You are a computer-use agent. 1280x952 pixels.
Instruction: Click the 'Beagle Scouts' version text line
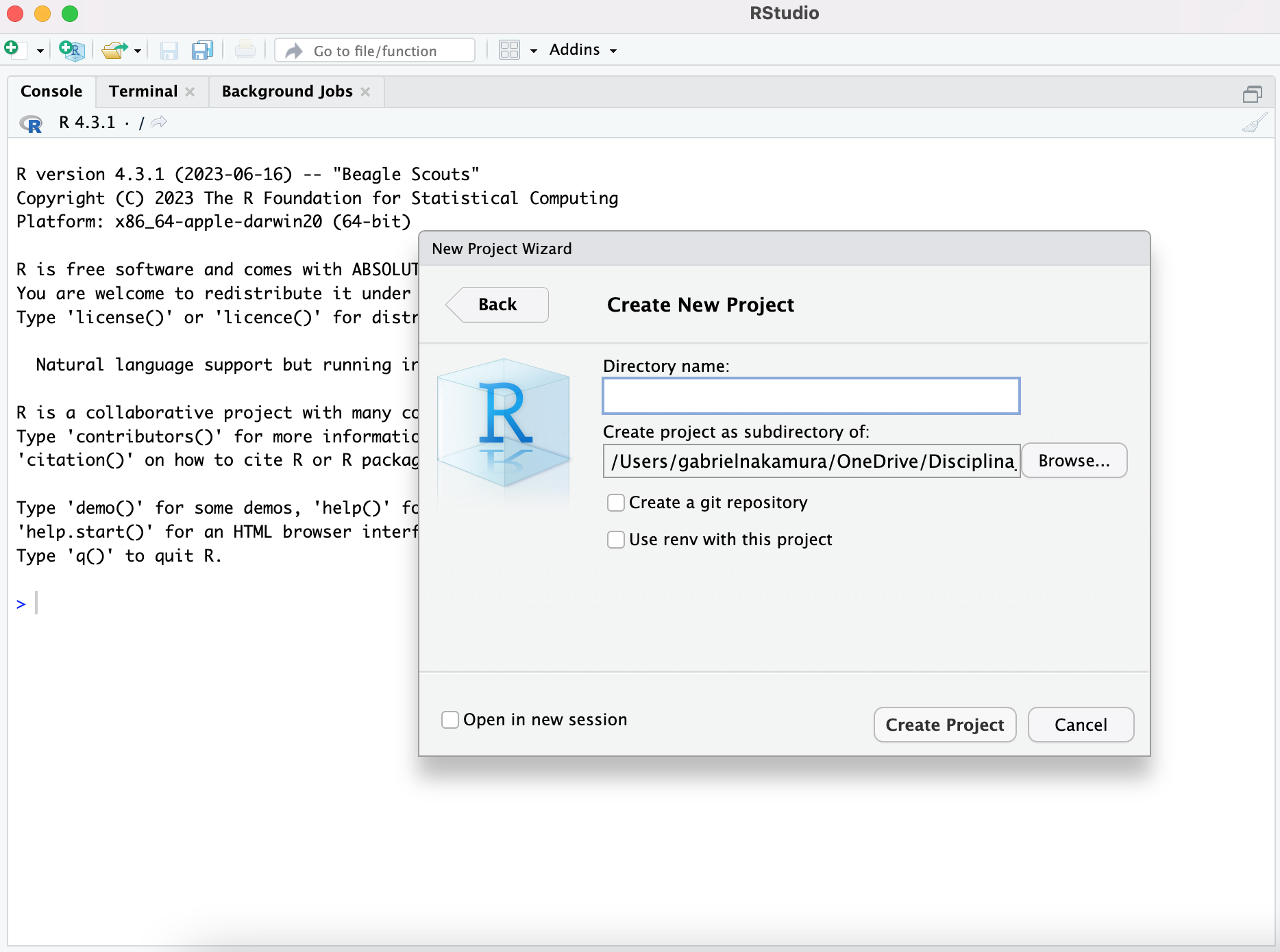point(247,174)
